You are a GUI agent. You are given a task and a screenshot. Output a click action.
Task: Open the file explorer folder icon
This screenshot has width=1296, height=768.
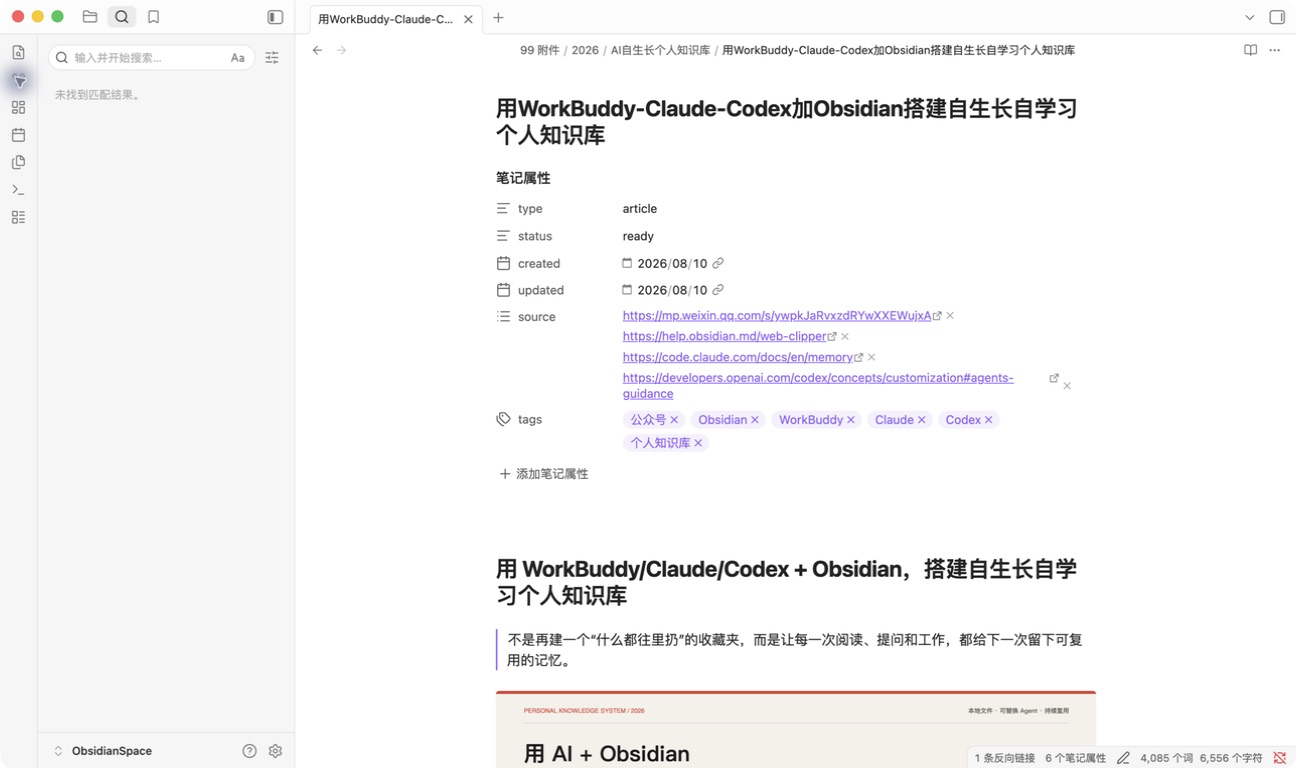90,17
